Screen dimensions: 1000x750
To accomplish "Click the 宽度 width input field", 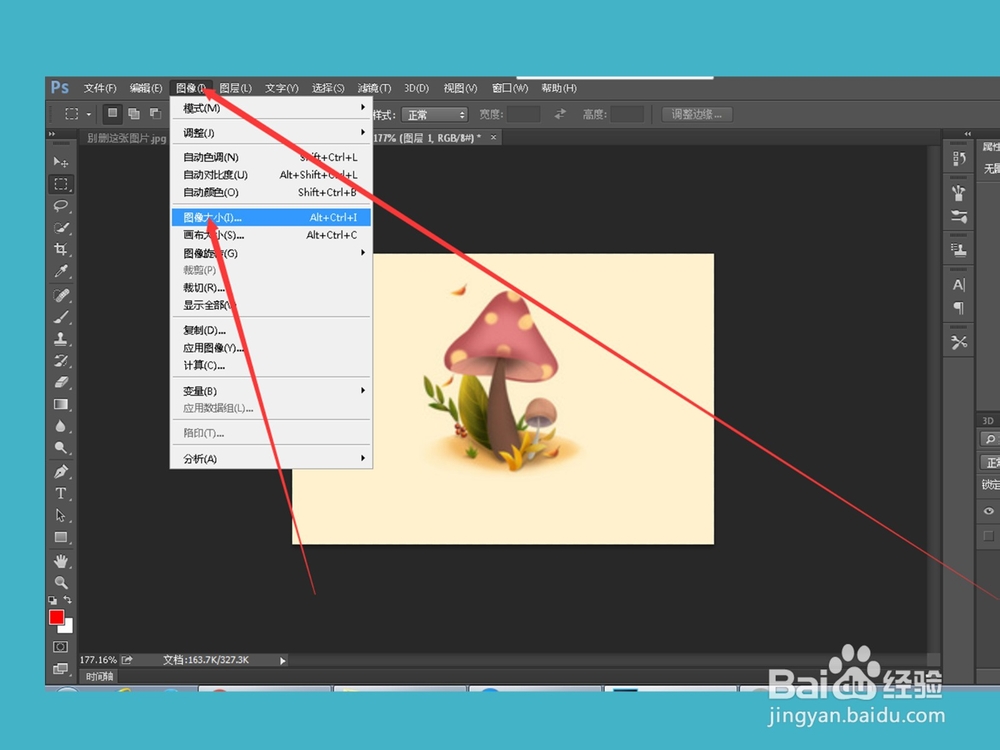I will [x=524, y=115].
